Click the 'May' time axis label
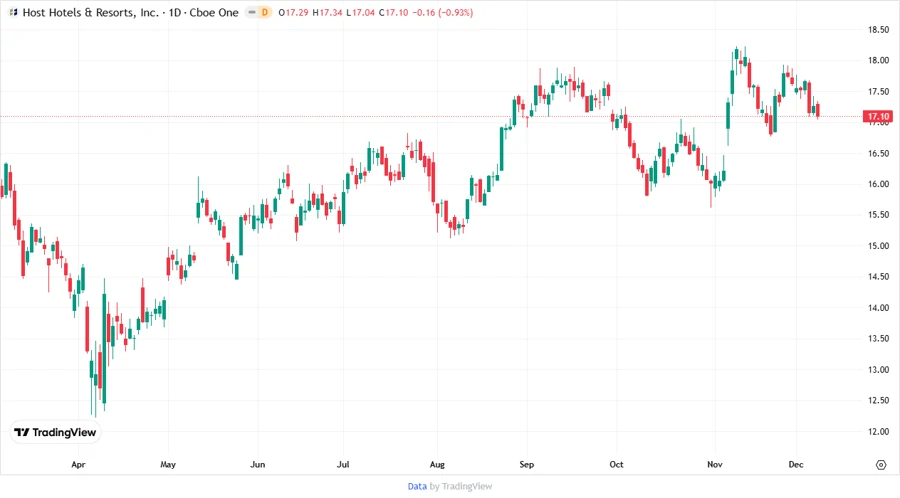 [x=168, y=464]
